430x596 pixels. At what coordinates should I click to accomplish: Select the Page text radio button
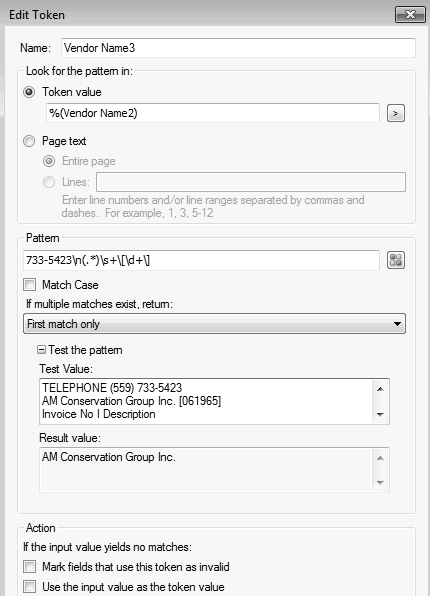tap(29, 141)
